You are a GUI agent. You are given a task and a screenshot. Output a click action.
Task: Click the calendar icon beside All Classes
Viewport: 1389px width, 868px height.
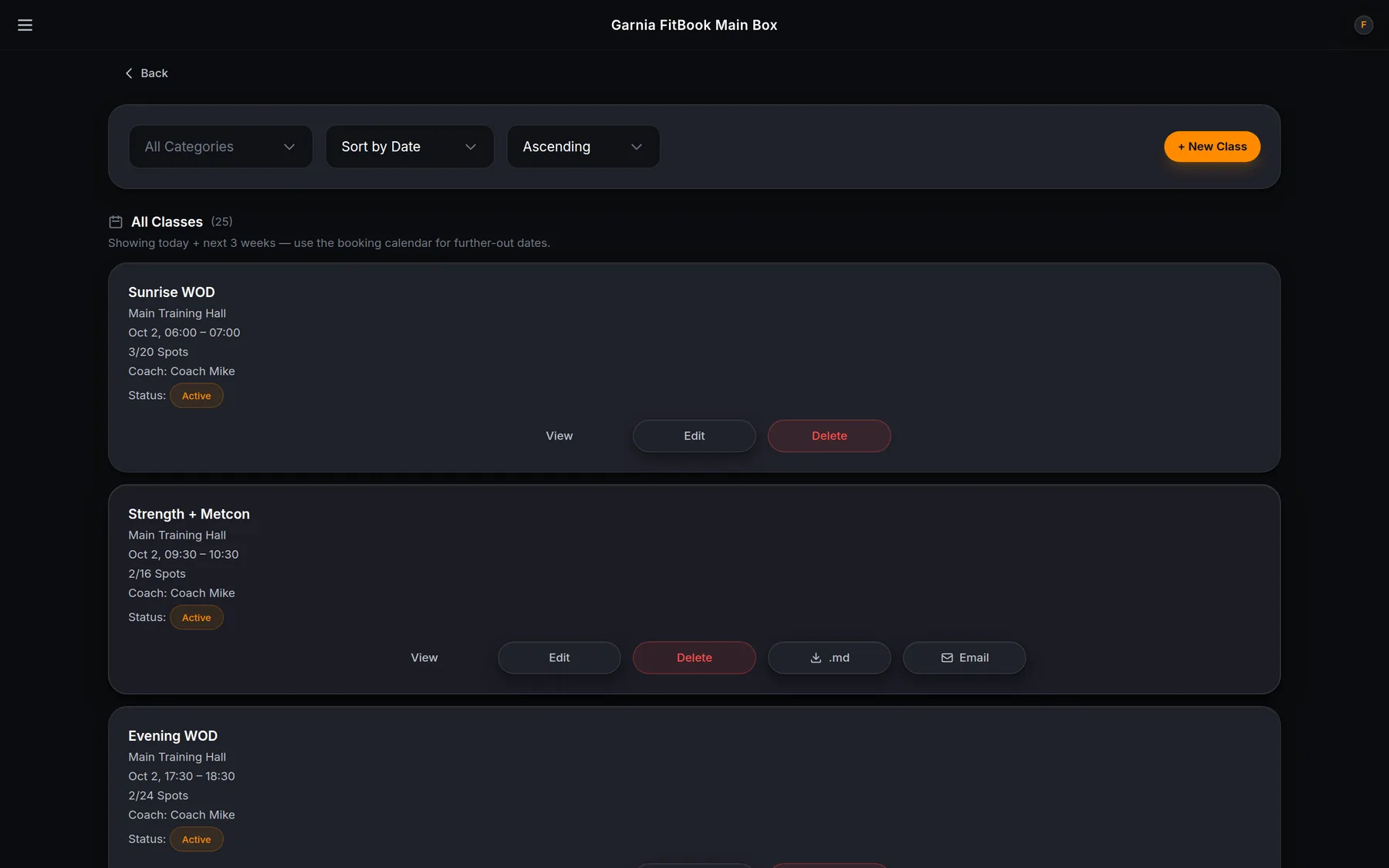[x=116, y=222]
